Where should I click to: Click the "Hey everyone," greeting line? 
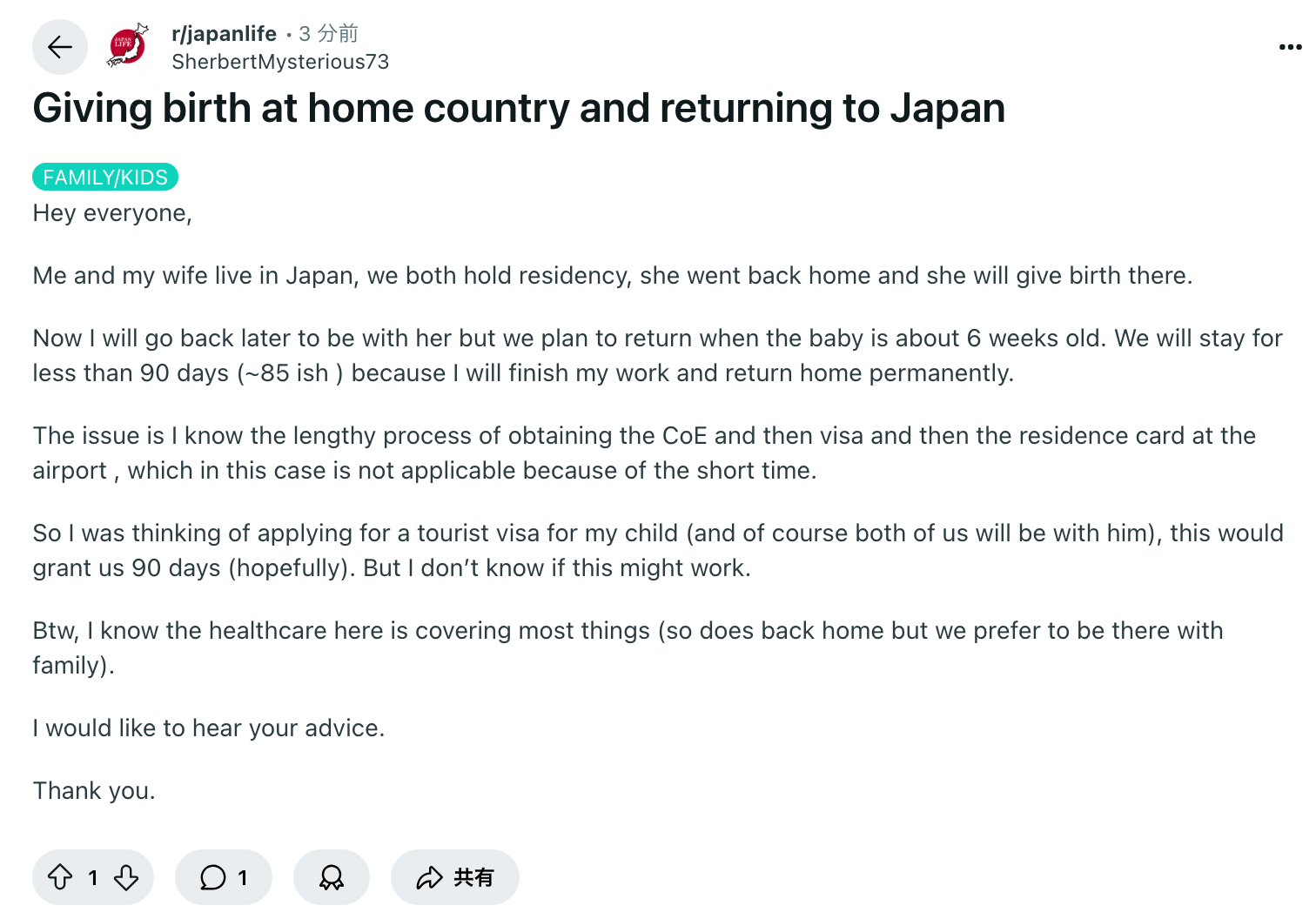coord(112,213)
